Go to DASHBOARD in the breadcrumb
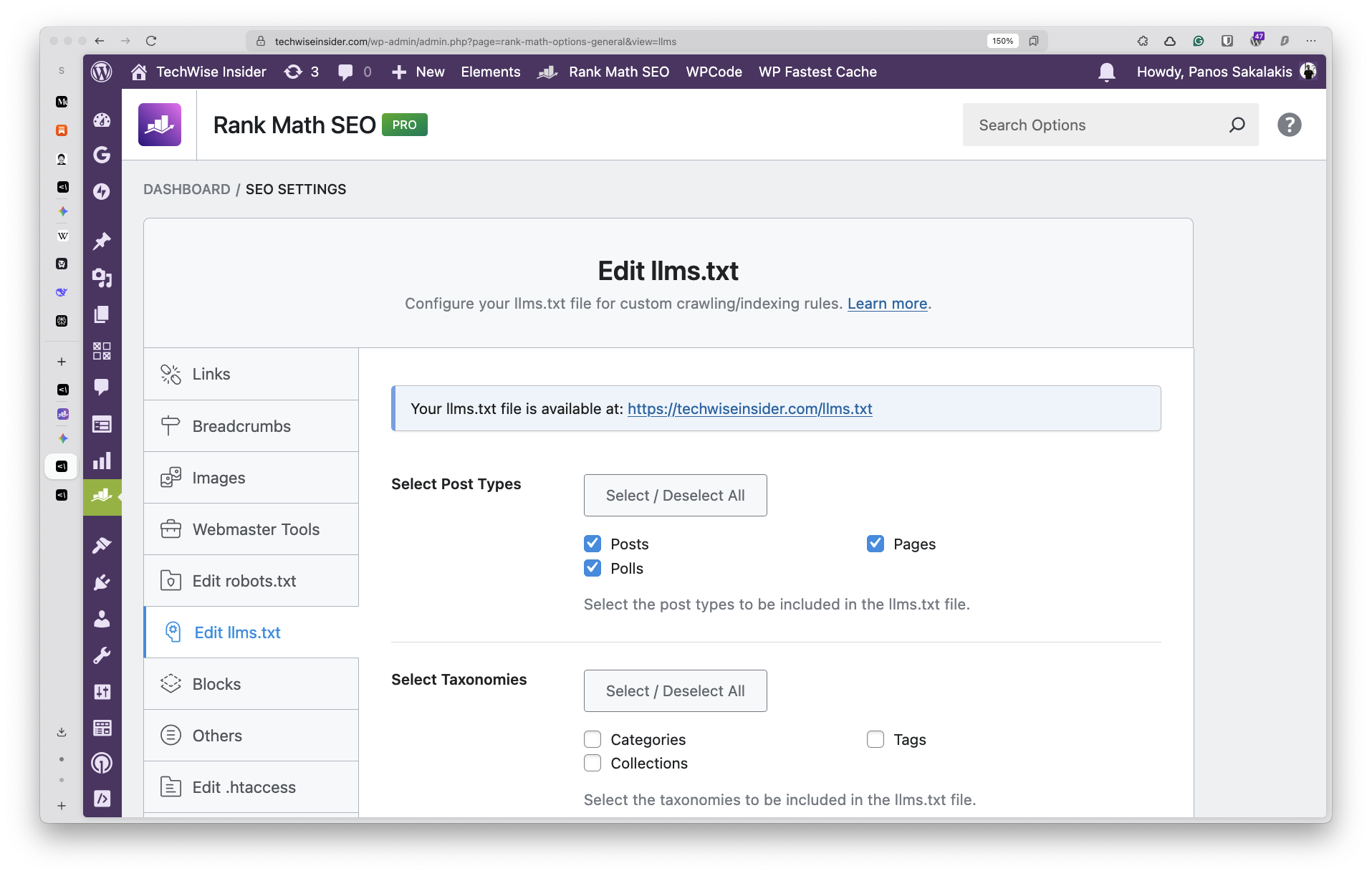Screen dimensions: 1372x876 (x=187, y=189)
